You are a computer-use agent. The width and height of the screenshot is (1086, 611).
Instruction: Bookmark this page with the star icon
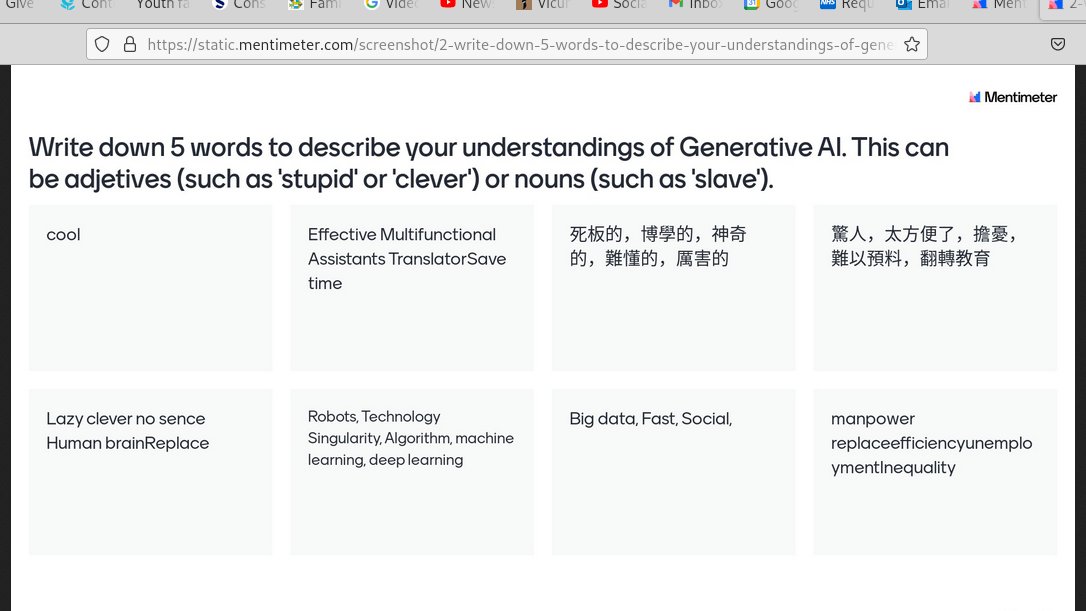[912, 44]
